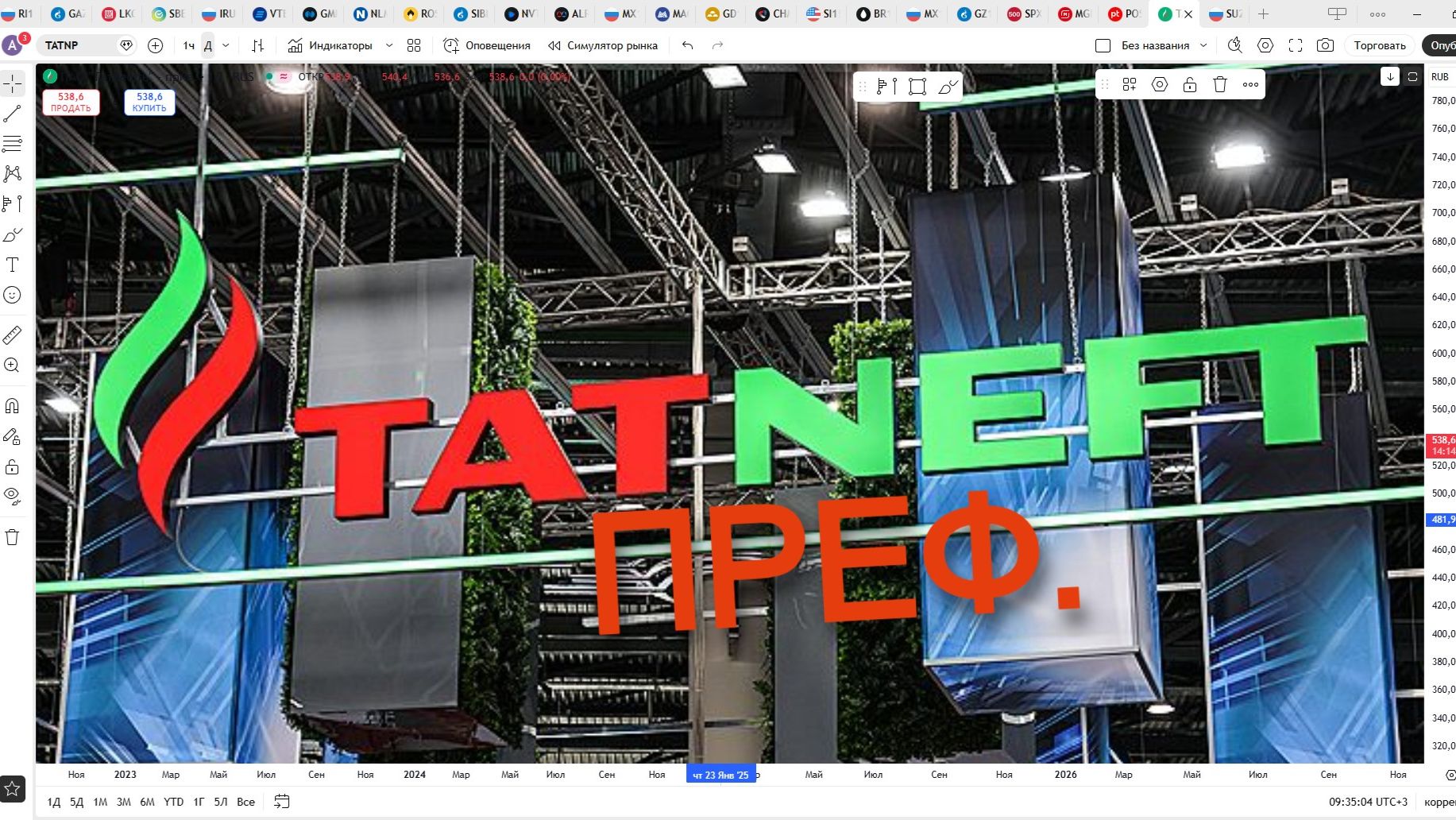Switch to the GAZ browser tab

coord(67,14)
